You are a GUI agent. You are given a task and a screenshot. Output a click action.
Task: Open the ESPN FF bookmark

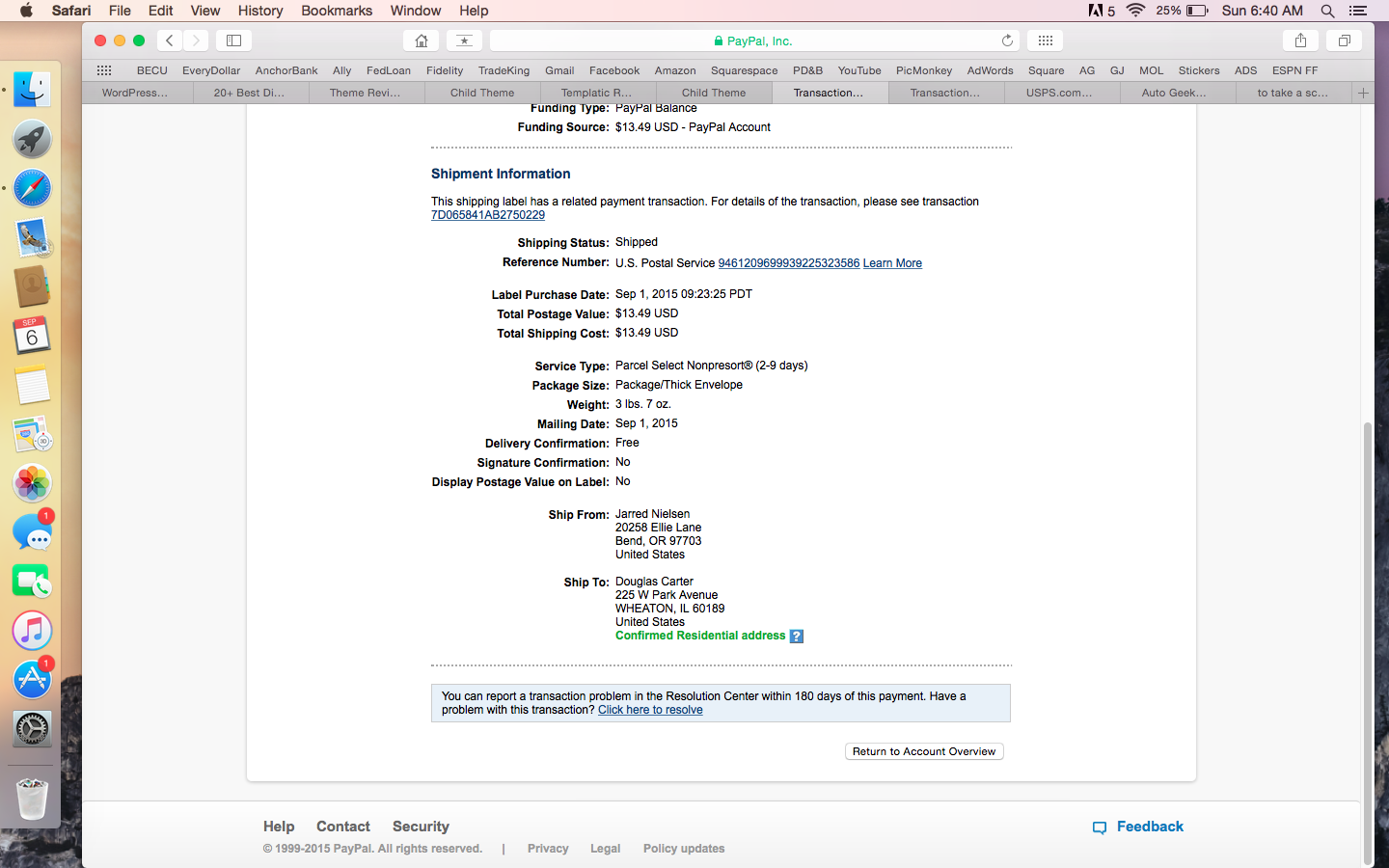1294,70
